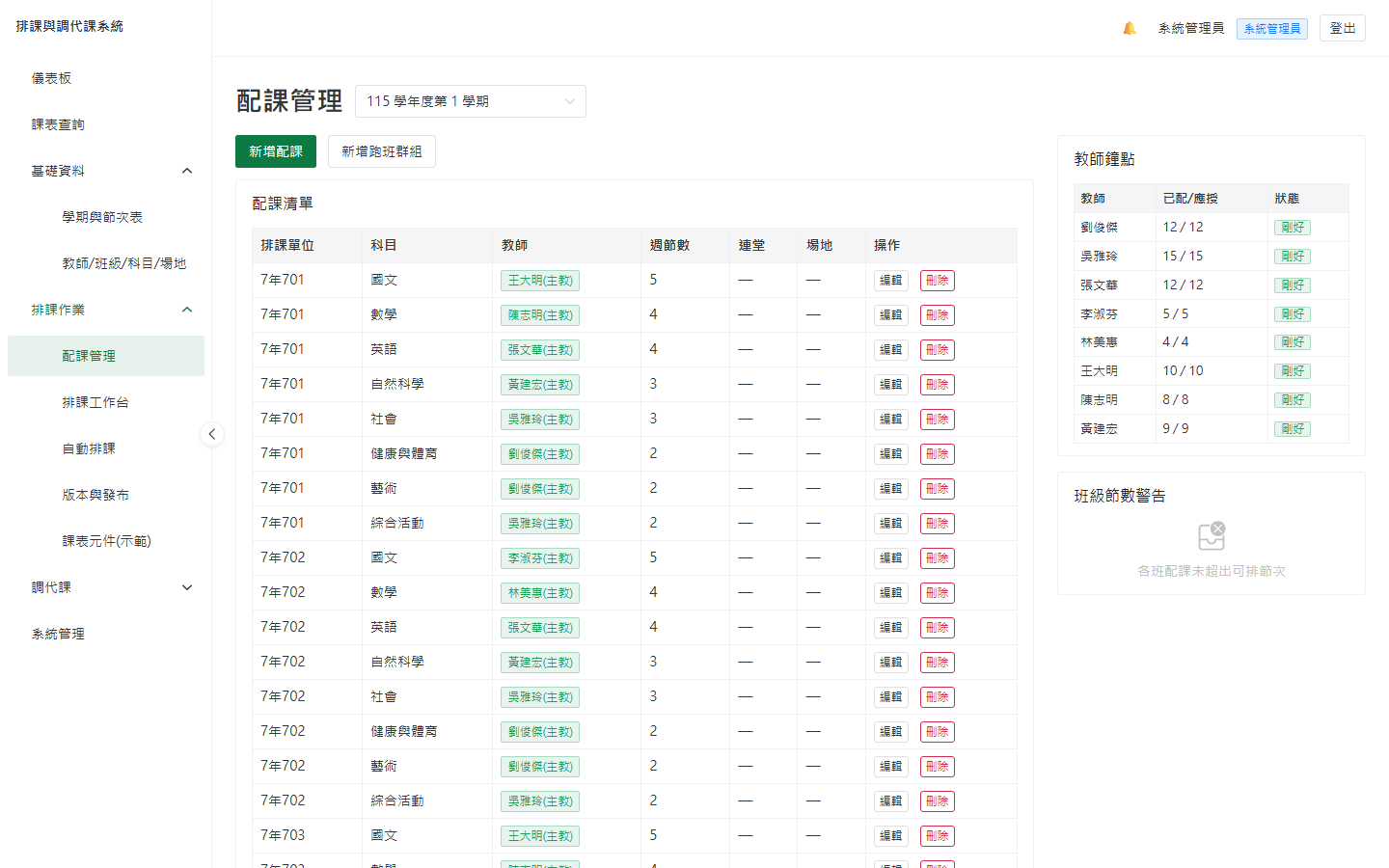The width and height of the screenshot is (1389, 868).
Task: Click 王大明(主教) tag in 7年701 國文 row
Action: pyautogui.click(x=540, y=281)
